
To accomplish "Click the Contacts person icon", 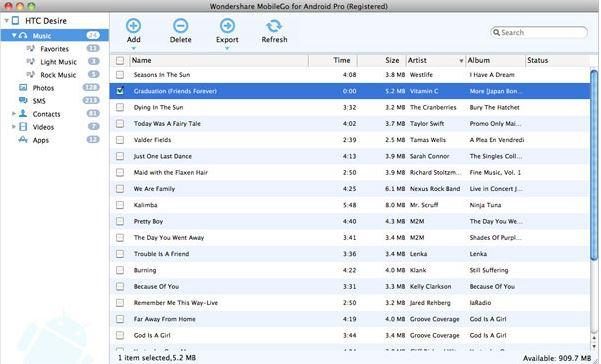I will (23, 114).
